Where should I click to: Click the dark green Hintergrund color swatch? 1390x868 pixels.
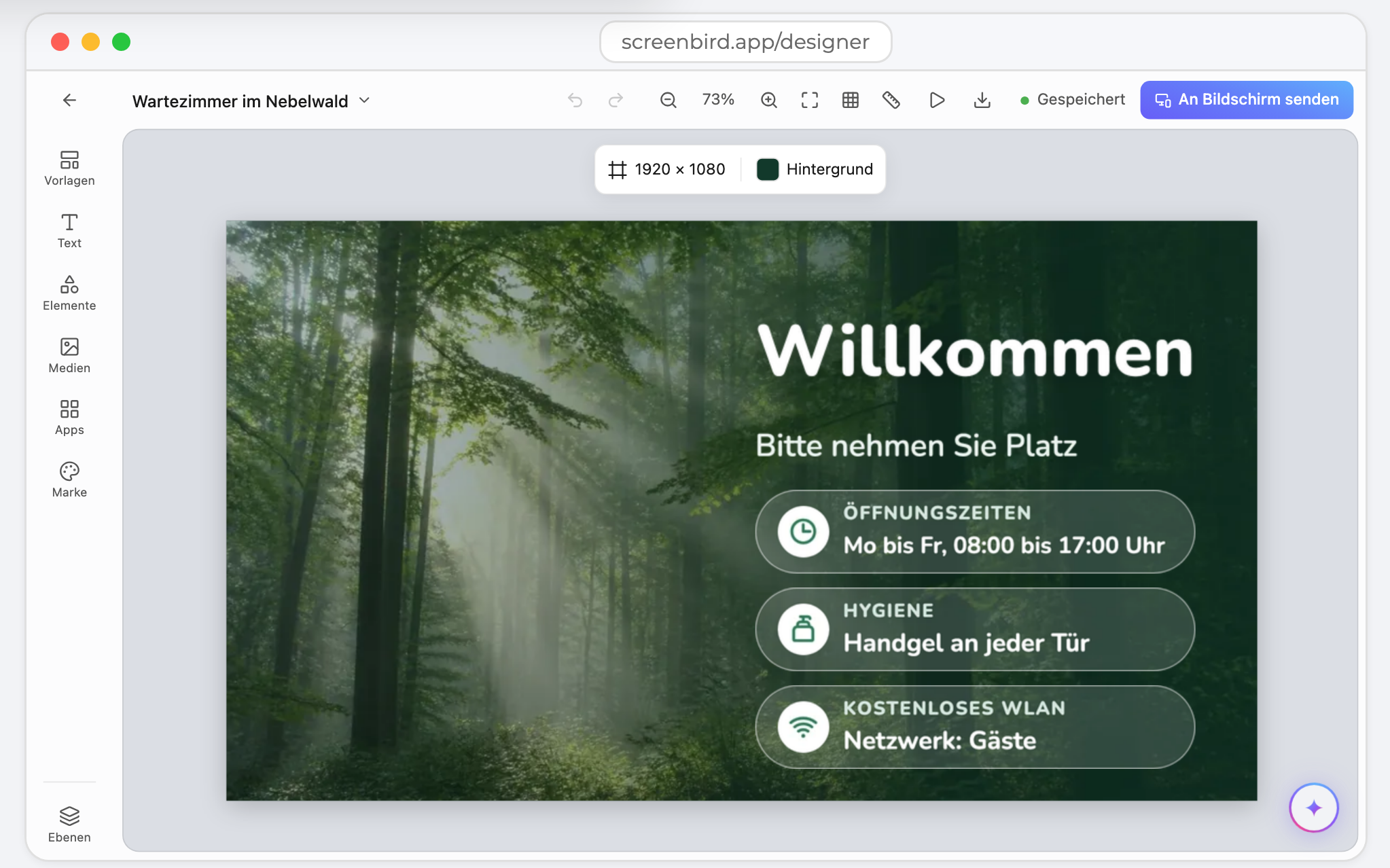tap(768, 169)
